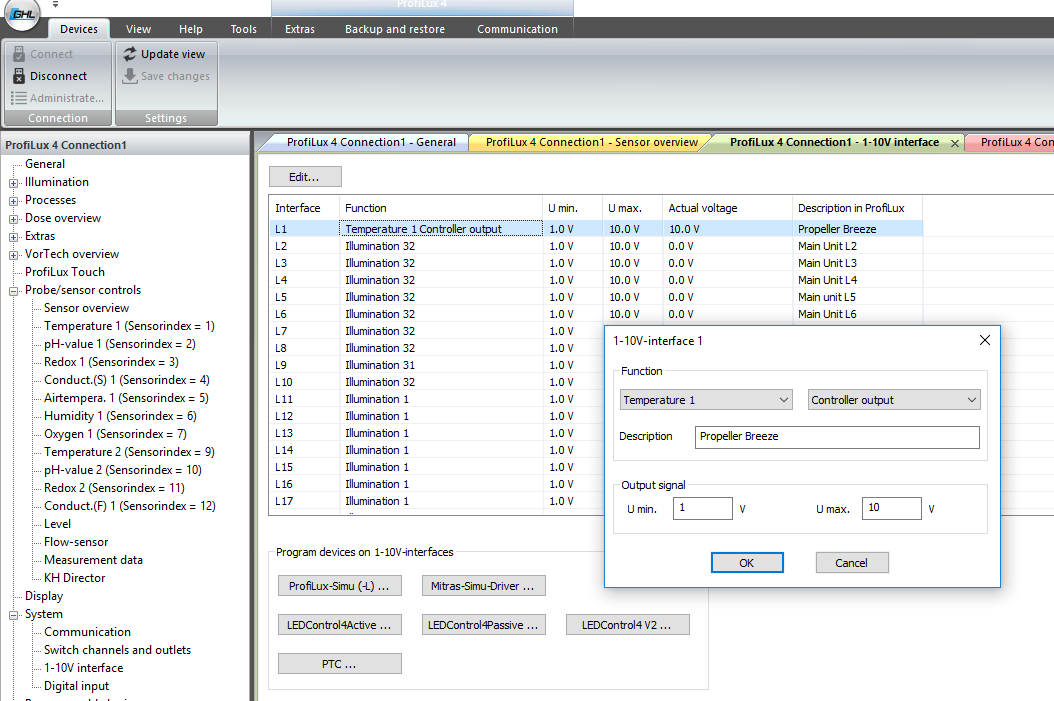The image size is (1054, 701).
Task: Select Humidity 1 (Sensorindex = 6)
Action: (120, 416)
